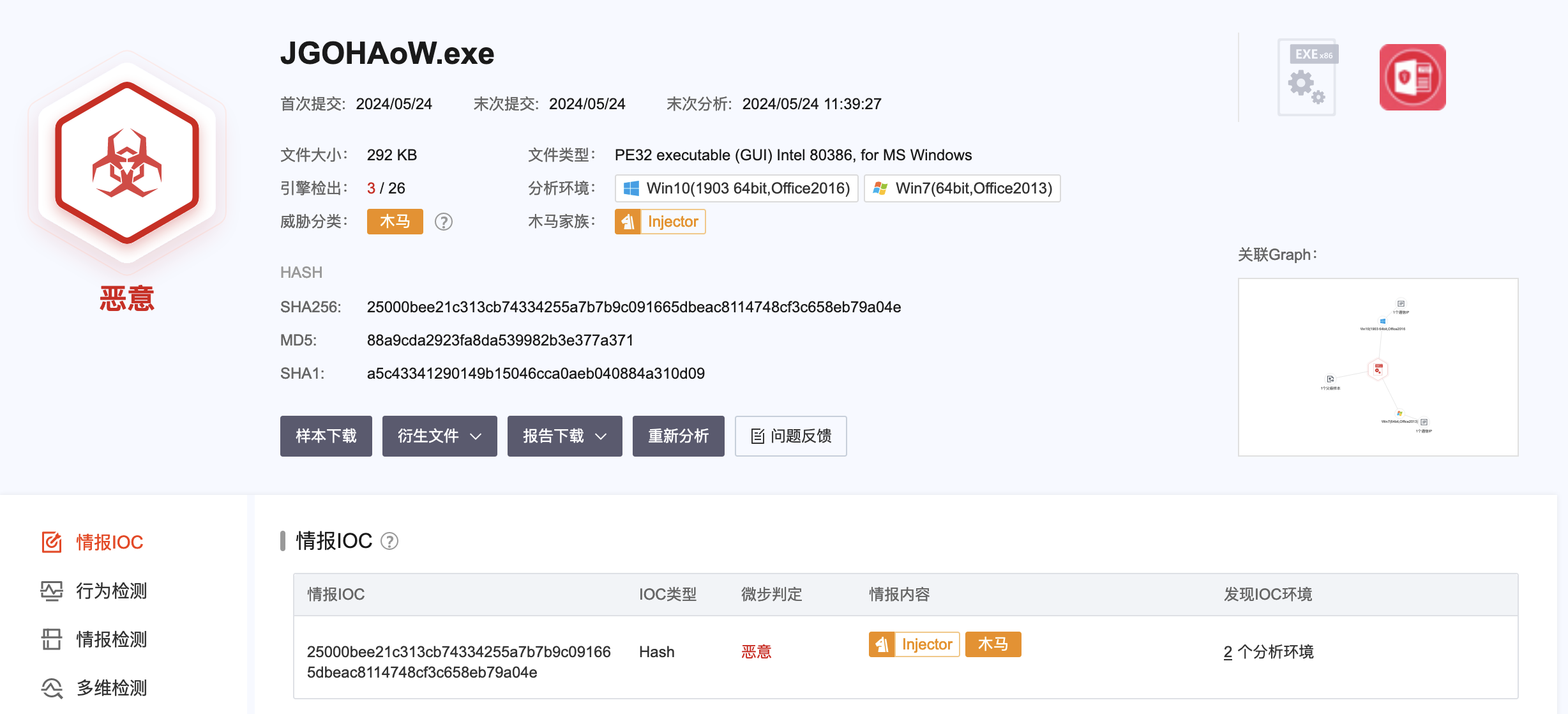Click the 发现IOC环境 column header

[x=1268, y=595]
